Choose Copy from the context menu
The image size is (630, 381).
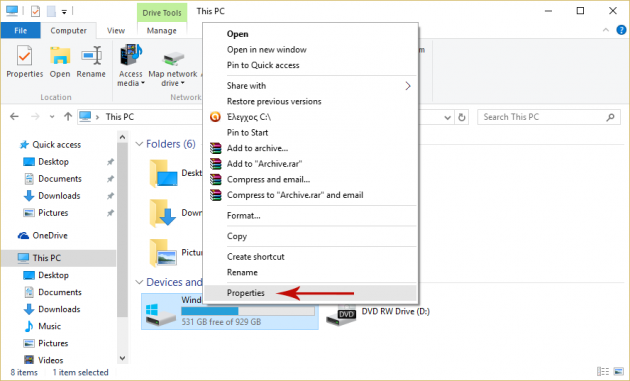310,236
